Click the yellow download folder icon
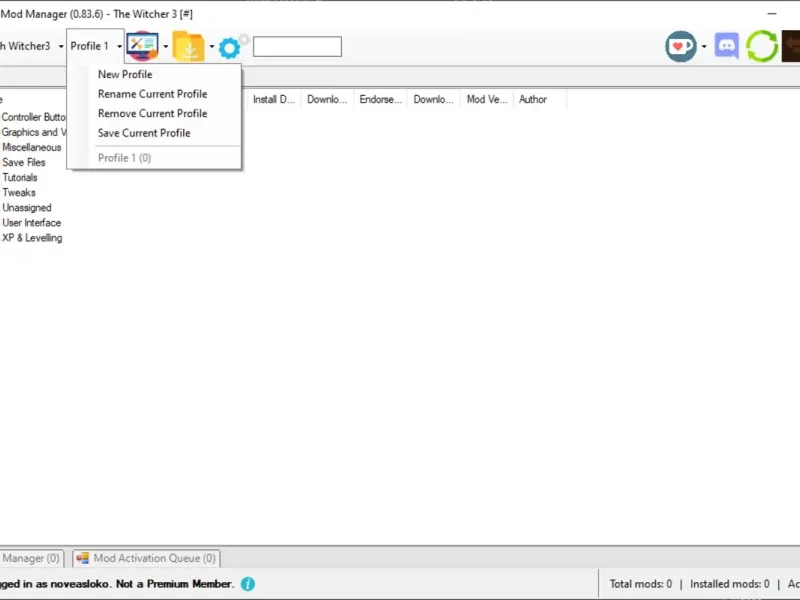800x600 pixels. [188, 46]
